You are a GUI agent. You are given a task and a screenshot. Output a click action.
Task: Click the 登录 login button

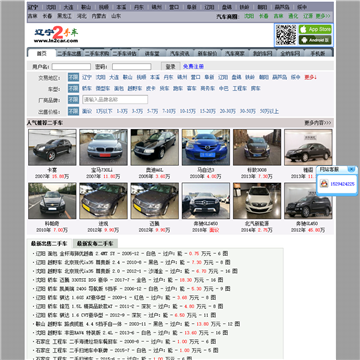[170, 66]
